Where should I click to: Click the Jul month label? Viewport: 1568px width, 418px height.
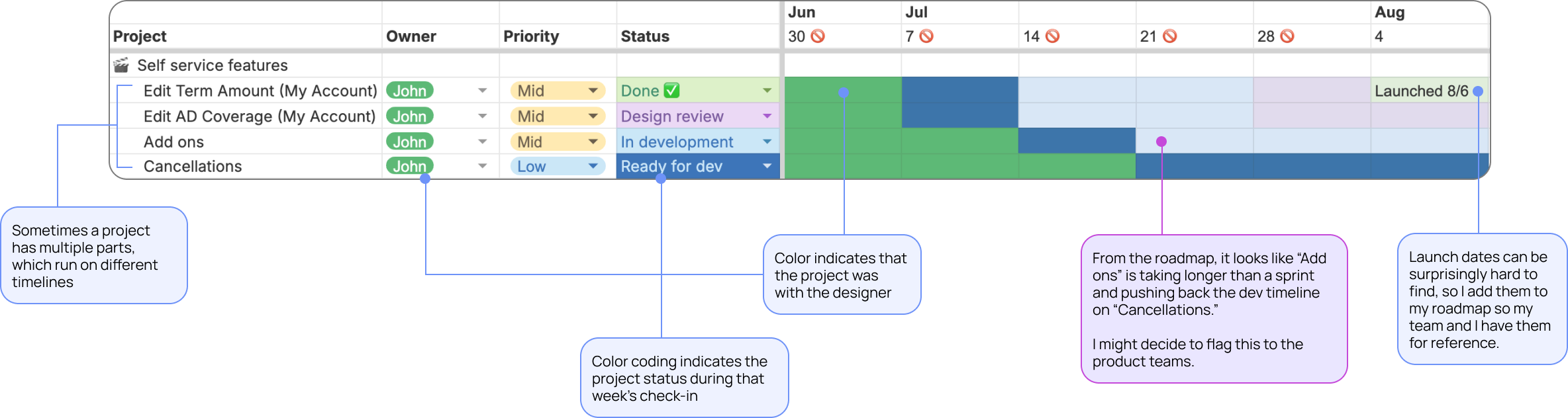(916, 12)
